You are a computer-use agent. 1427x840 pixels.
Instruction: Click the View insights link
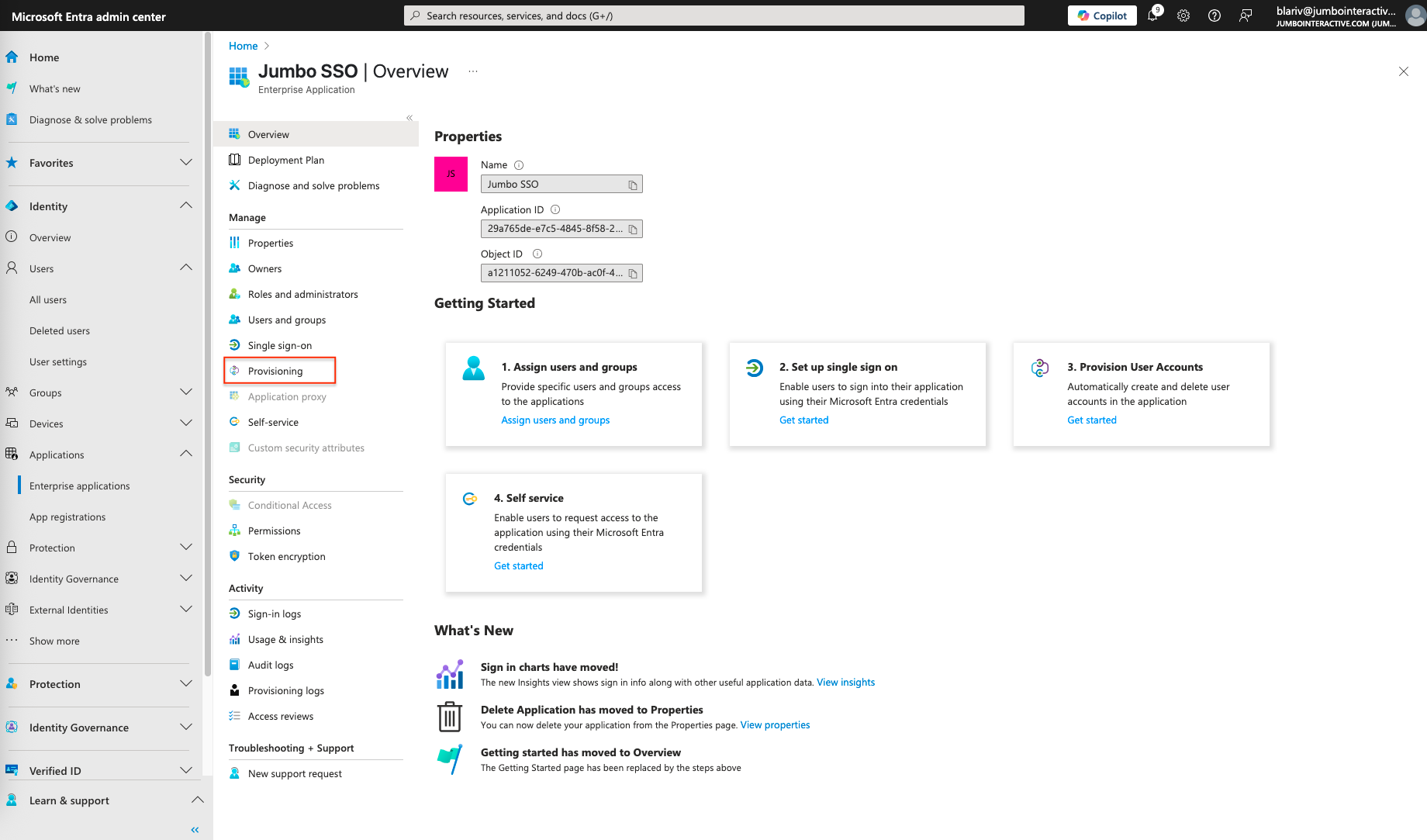click(x=845, y=683)
